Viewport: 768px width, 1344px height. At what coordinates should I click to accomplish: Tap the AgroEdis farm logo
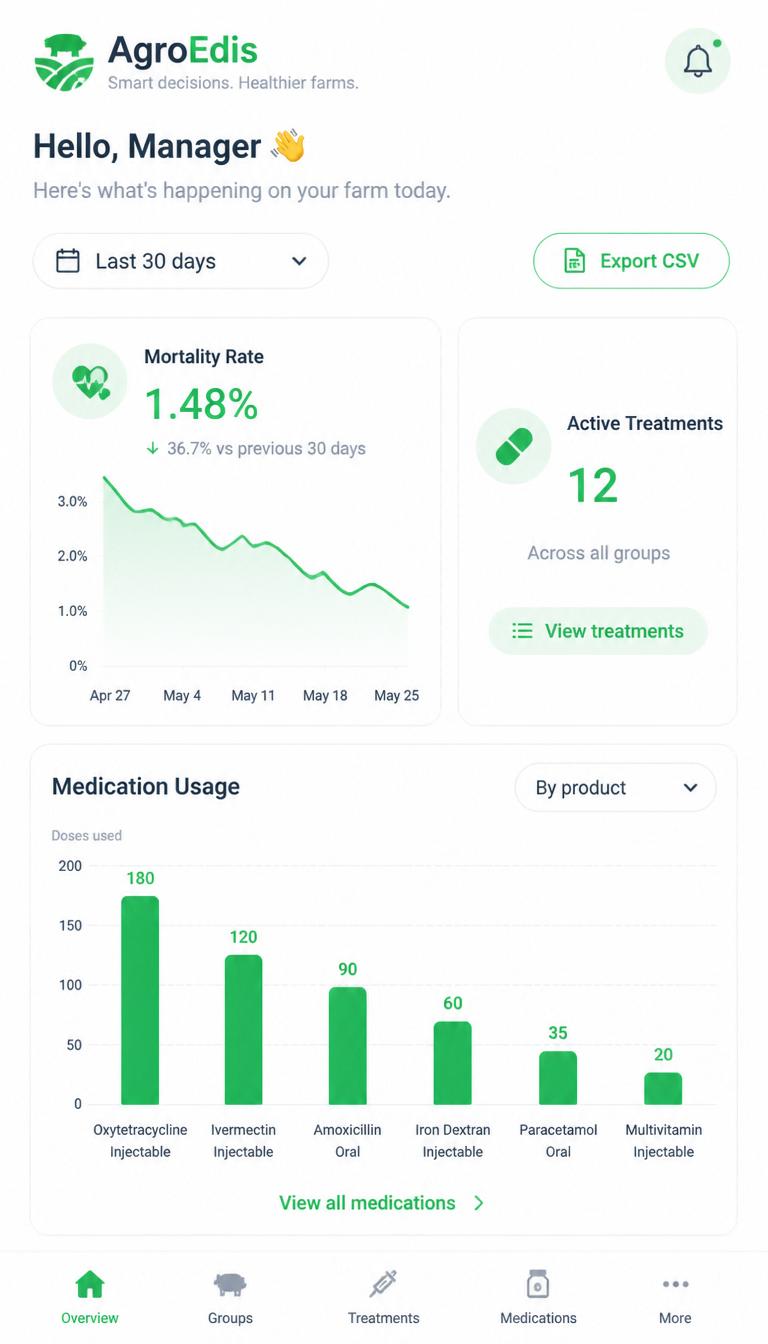(x=64, y=62)
